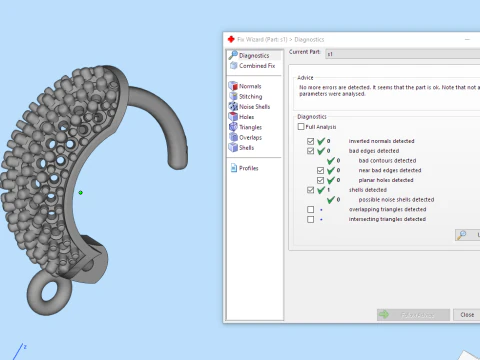Click the advice text 'No more errors are detected'
Screen dimensions: 480x360
click(x=335, y=87)
